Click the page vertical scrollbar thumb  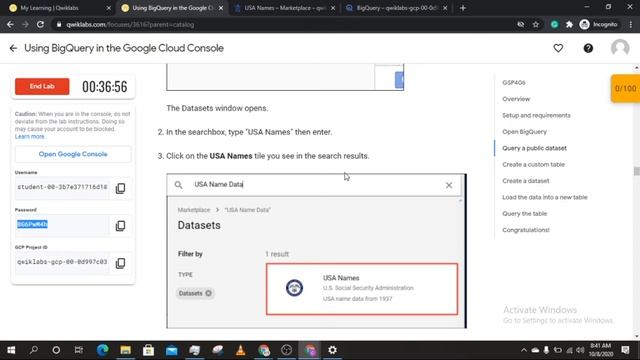coord(637,171)
